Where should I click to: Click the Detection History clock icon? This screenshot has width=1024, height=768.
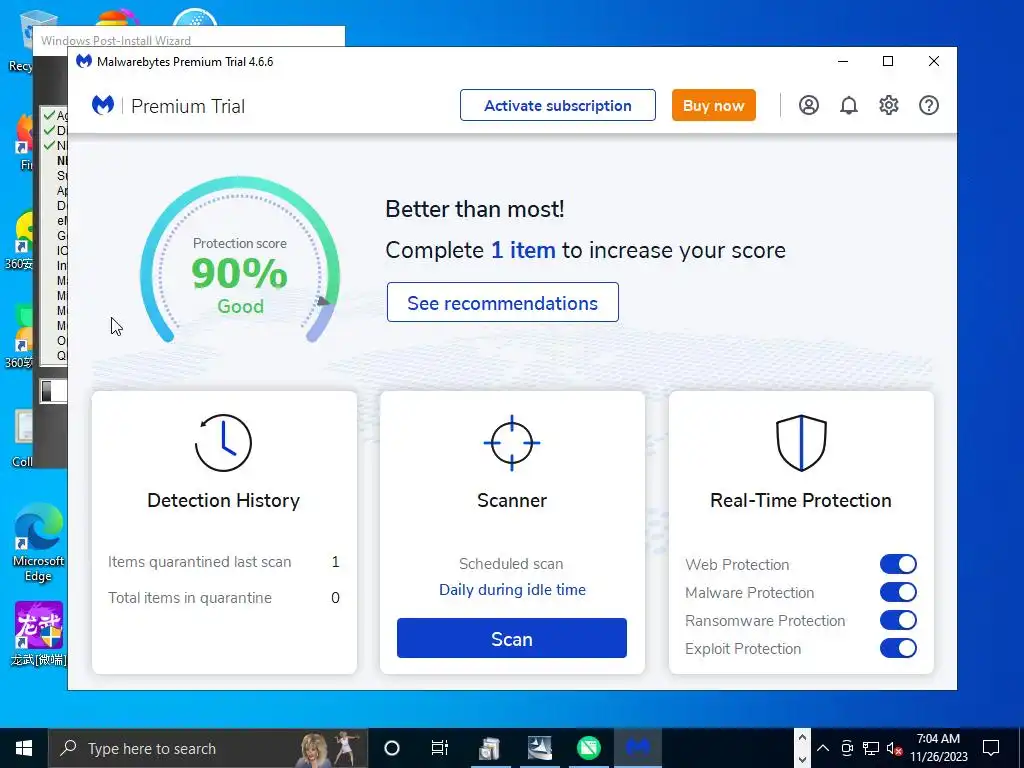pyautogui.click(x=223, y=443)
